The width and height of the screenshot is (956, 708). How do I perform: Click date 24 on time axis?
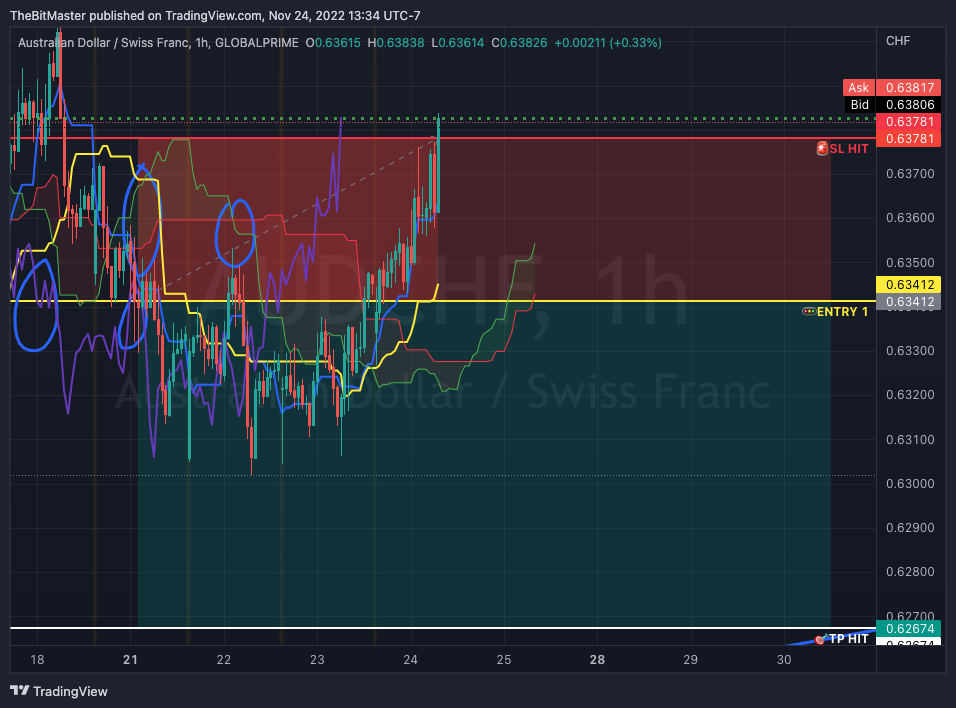[410, 660]
